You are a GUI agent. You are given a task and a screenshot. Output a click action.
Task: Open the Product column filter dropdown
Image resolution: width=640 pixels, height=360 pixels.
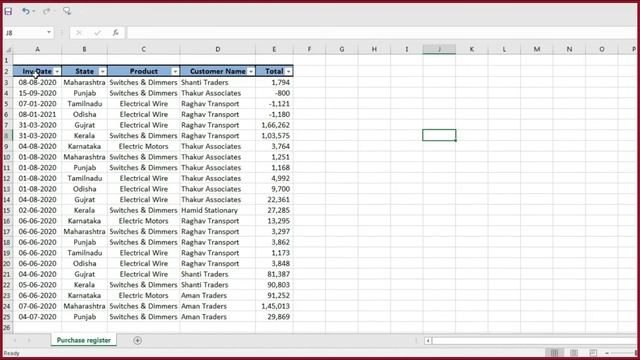pyautogui.click(x=175, y=71)
